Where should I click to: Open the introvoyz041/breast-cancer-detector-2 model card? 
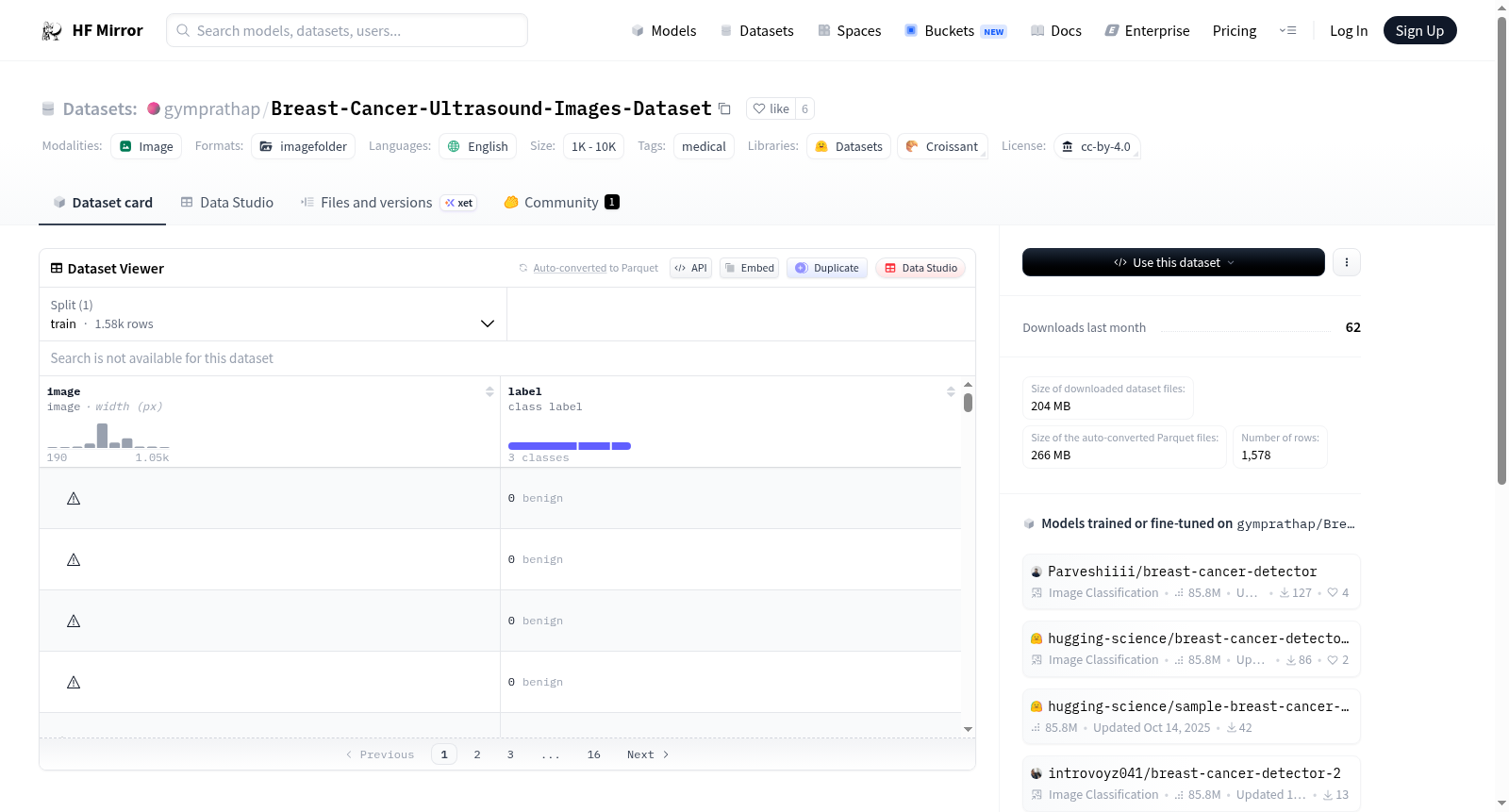[x=1191, y=784]
